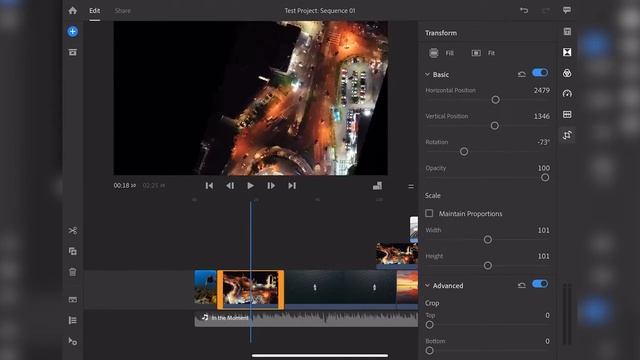640x360 pixels.
Task: Click the Horizontal Position slider handle
Action: 496,100
